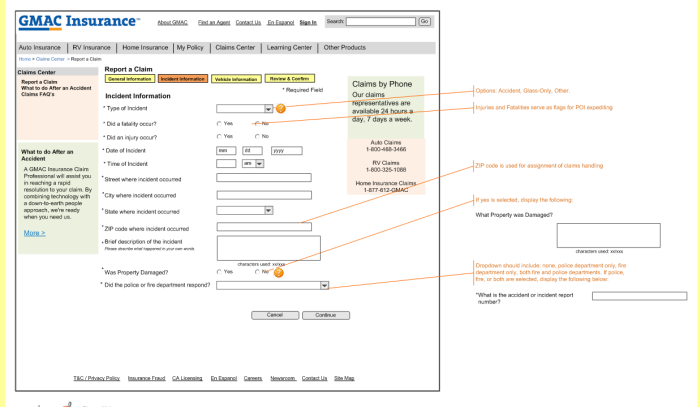
Task: Click the help icon beside Was Property Damaged
Action: click(279, 272)
